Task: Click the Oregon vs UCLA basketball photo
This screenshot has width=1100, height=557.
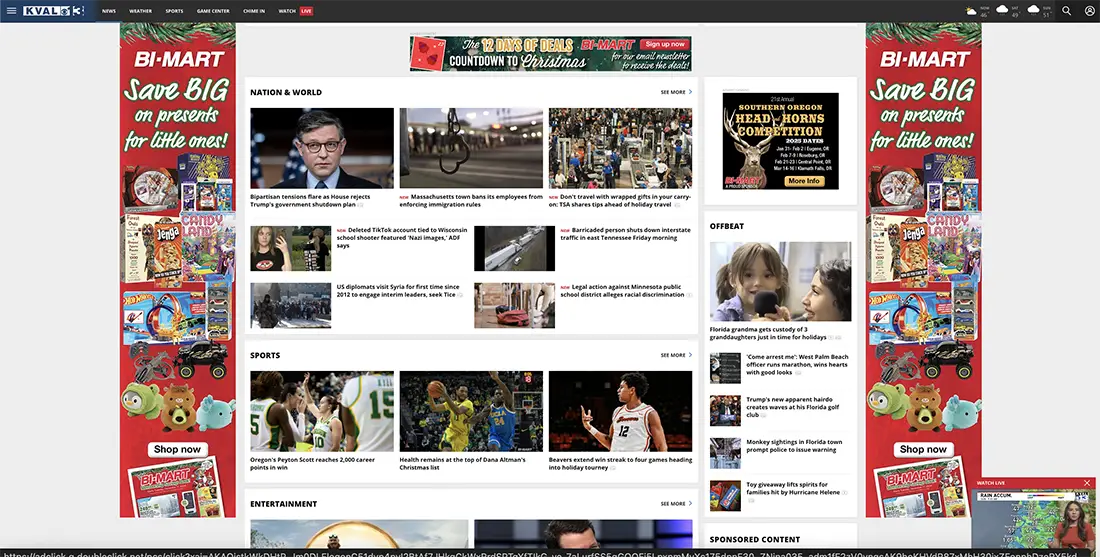Action: click(471, 411)
